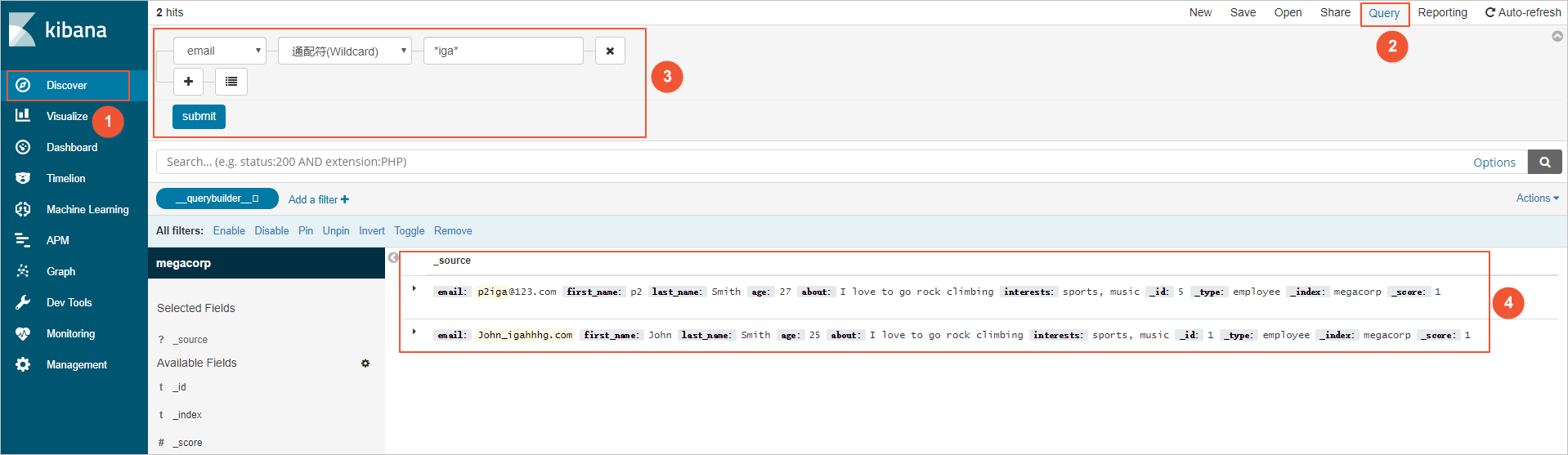This screenshot has height=455, width=1568.
Task: Open the Actions dropdown
Action: (1538, 198)
